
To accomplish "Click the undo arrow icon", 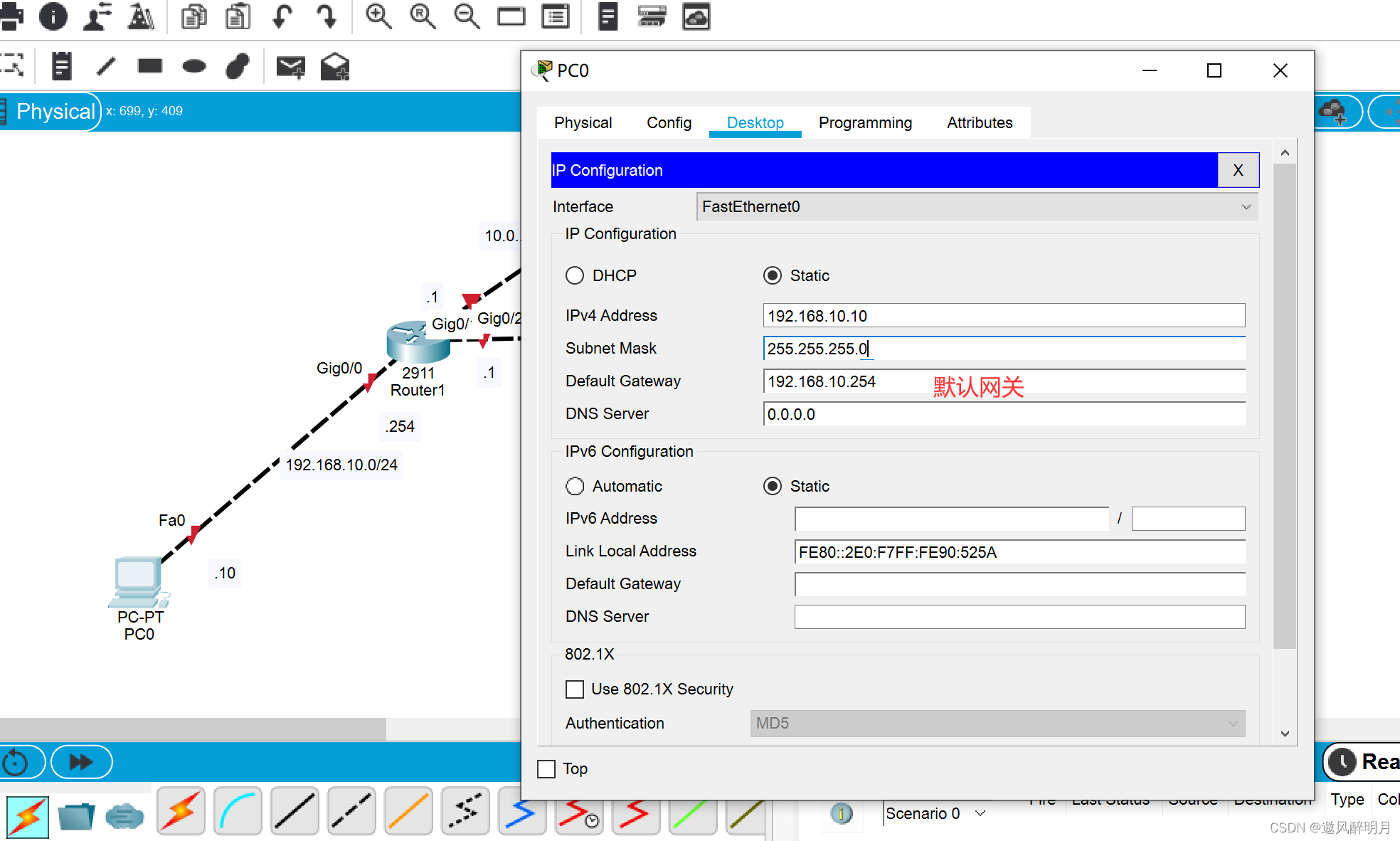I will point(282,16).
